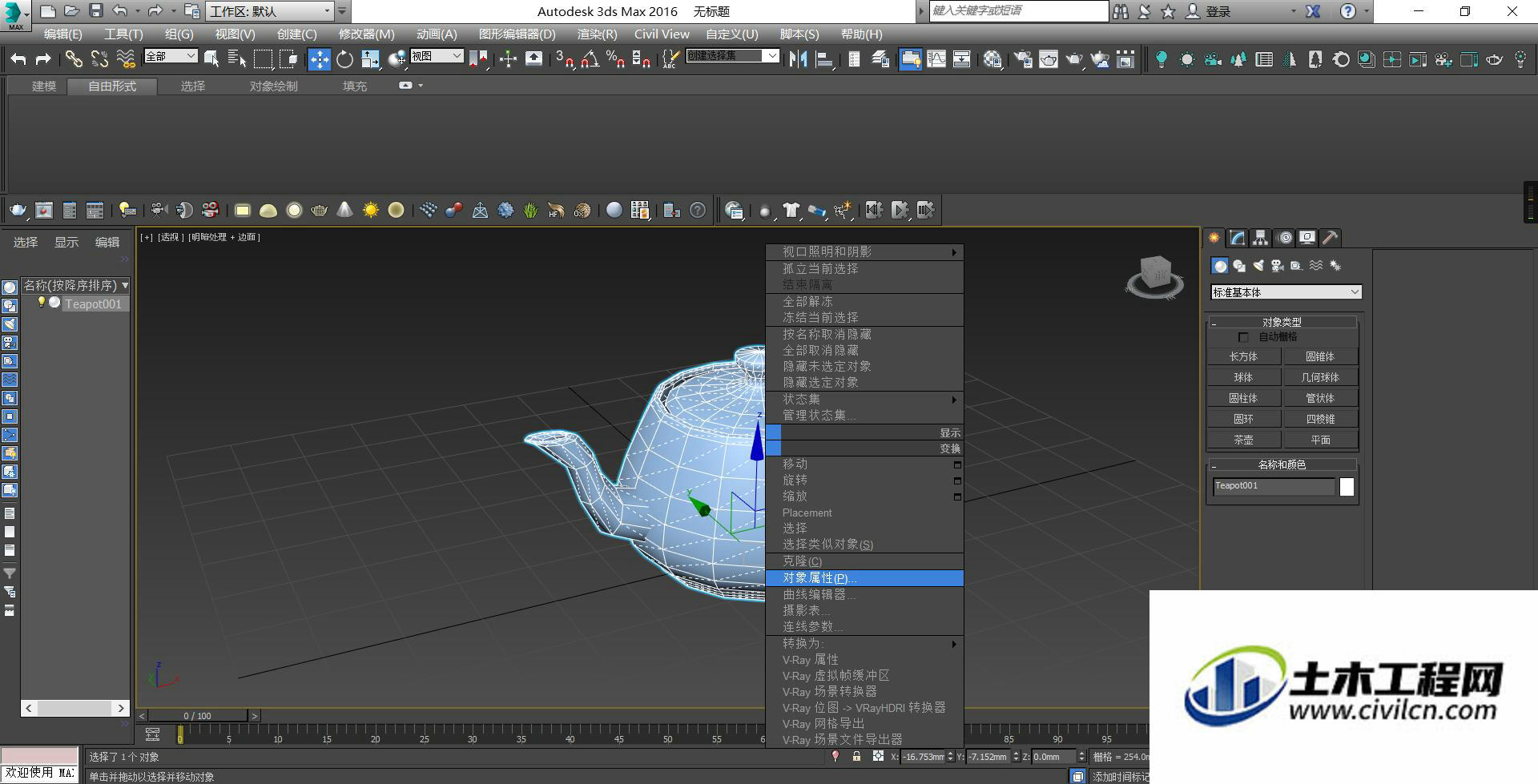Open the 全部 selection filter dropdown

pyautogui.click(x=171, y=56)
